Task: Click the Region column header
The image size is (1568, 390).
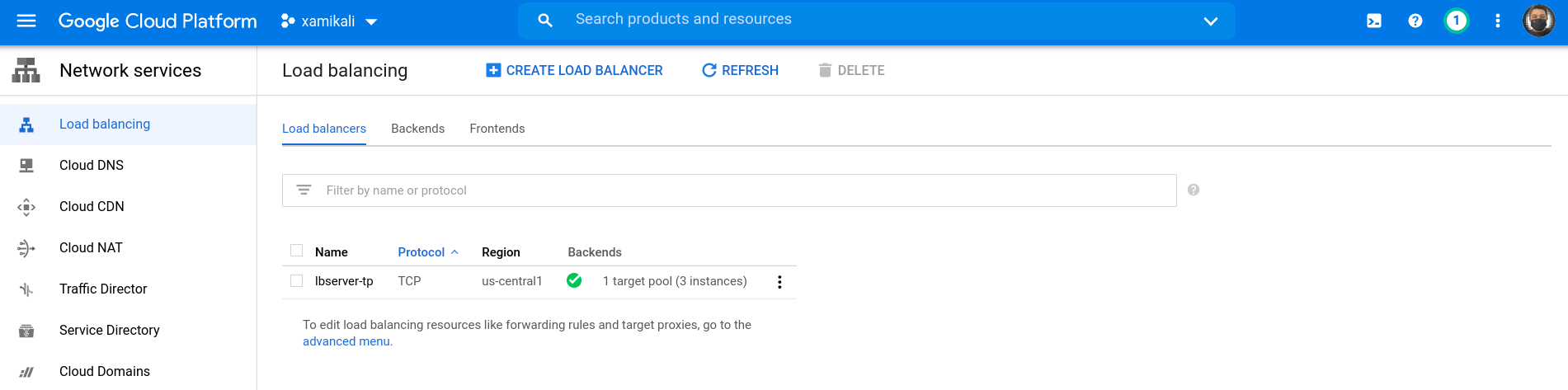Action: click(x=501, y=252)
